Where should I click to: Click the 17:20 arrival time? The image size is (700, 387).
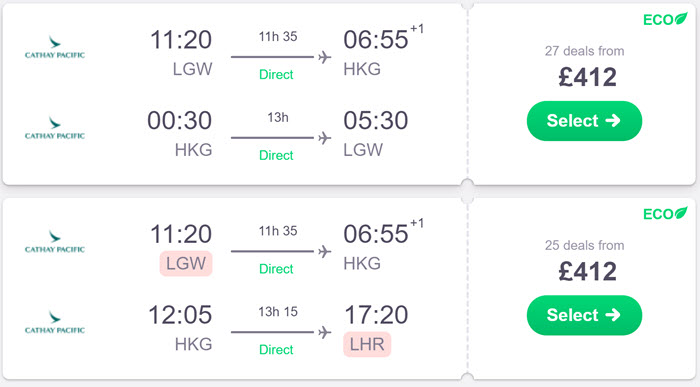(x=376, y=315)
